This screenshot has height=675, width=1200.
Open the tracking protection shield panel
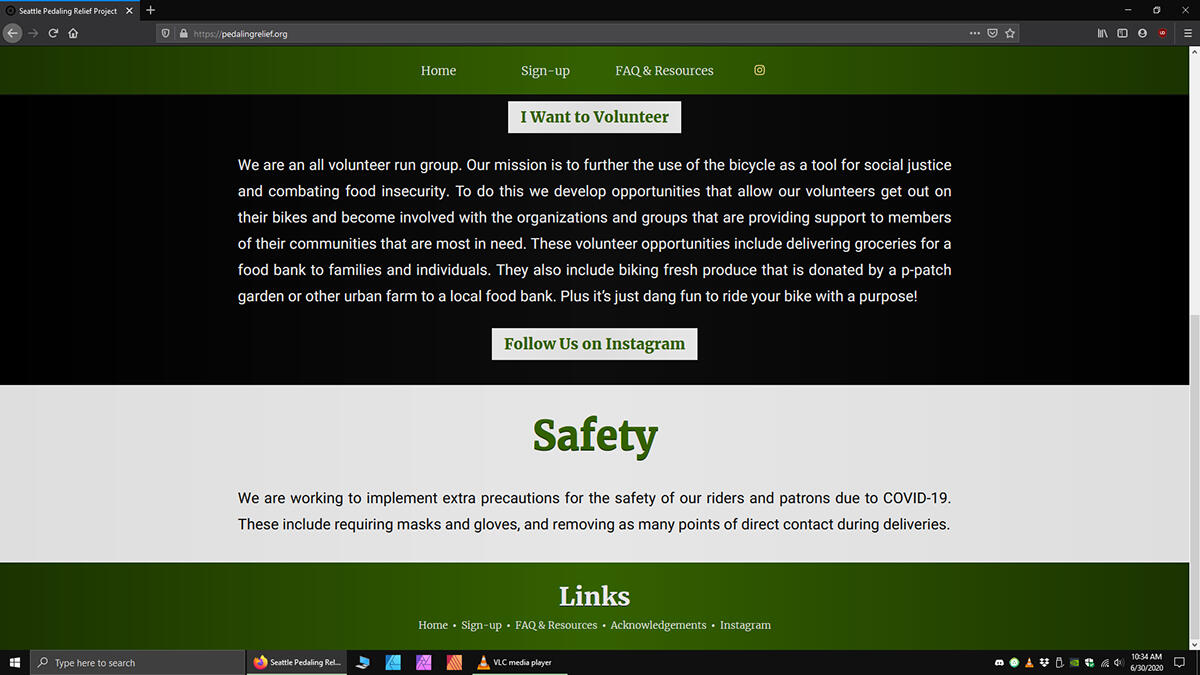click(x=166, y=33)
